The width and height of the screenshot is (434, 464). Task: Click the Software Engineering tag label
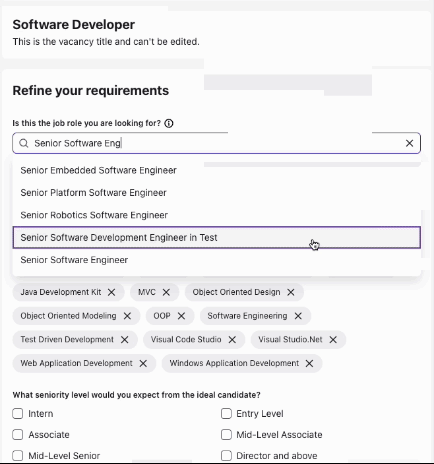247,316
